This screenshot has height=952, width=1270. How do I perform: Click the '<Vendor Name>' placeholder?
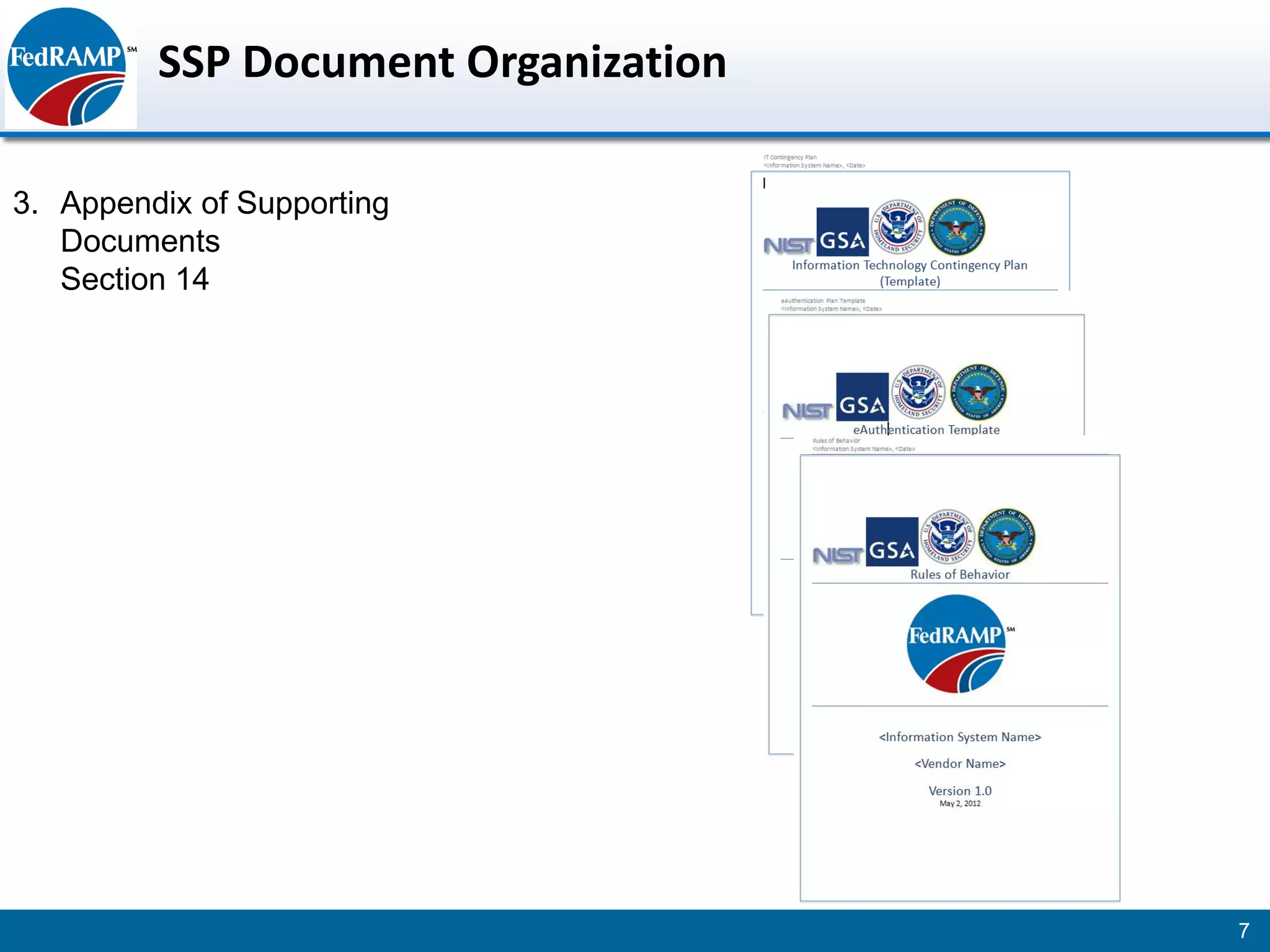pyautogui.click(x=960, y=764)
